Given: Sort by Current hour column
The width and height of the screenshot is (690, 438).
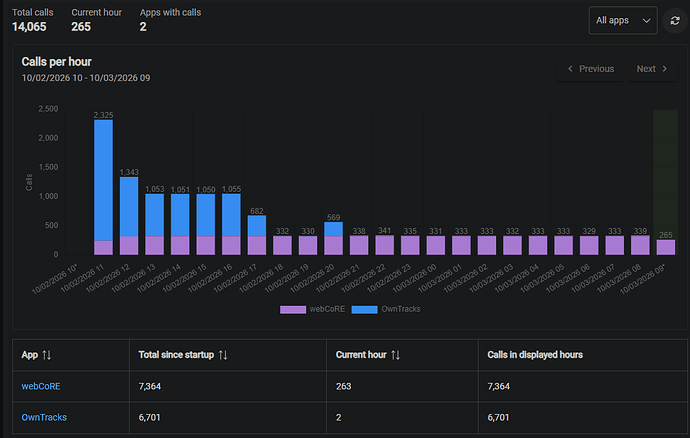Looking at the screenshot, I should [395, 355].
